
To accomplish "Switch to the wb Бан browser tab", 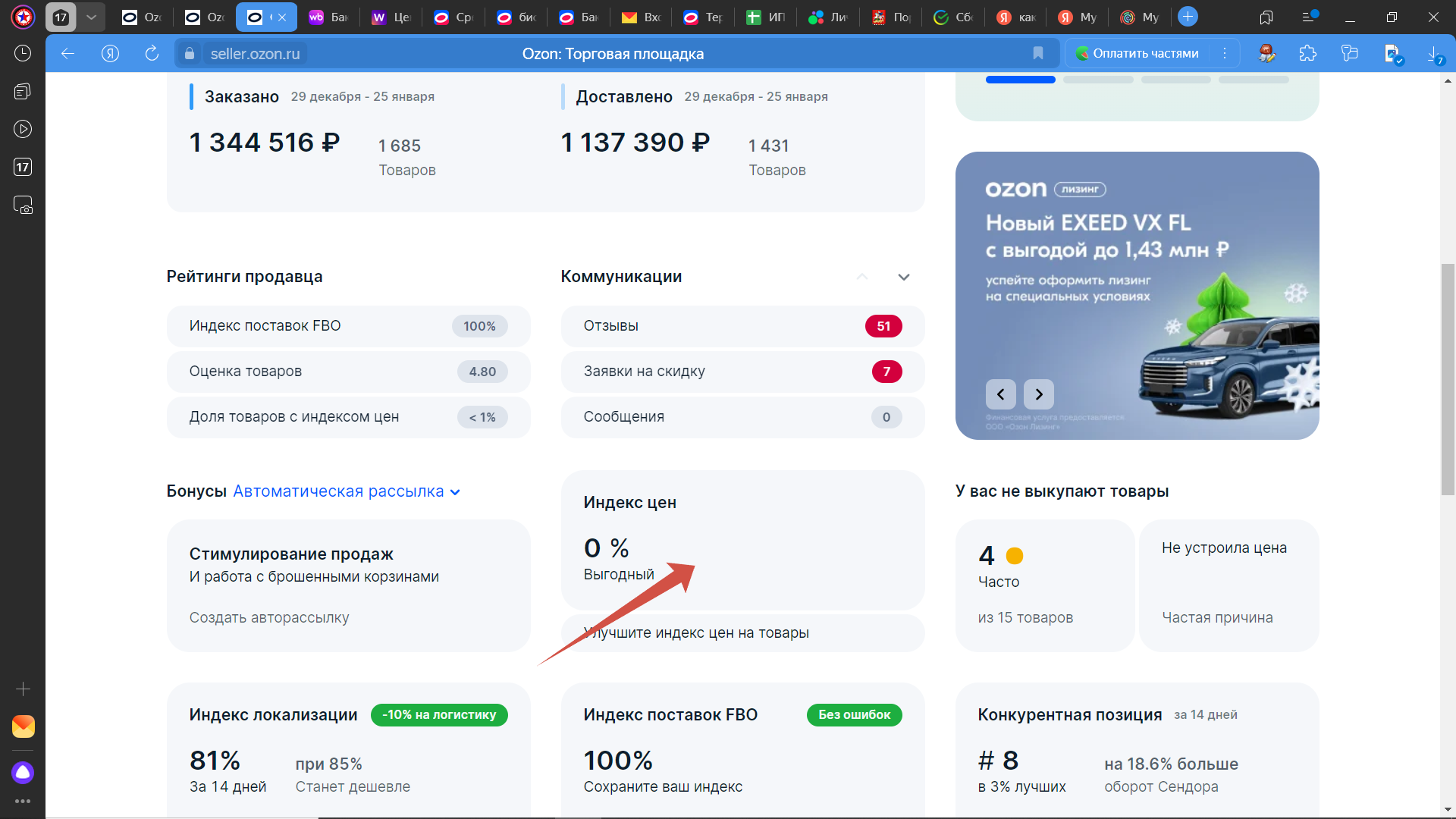I will pos(329,17).
